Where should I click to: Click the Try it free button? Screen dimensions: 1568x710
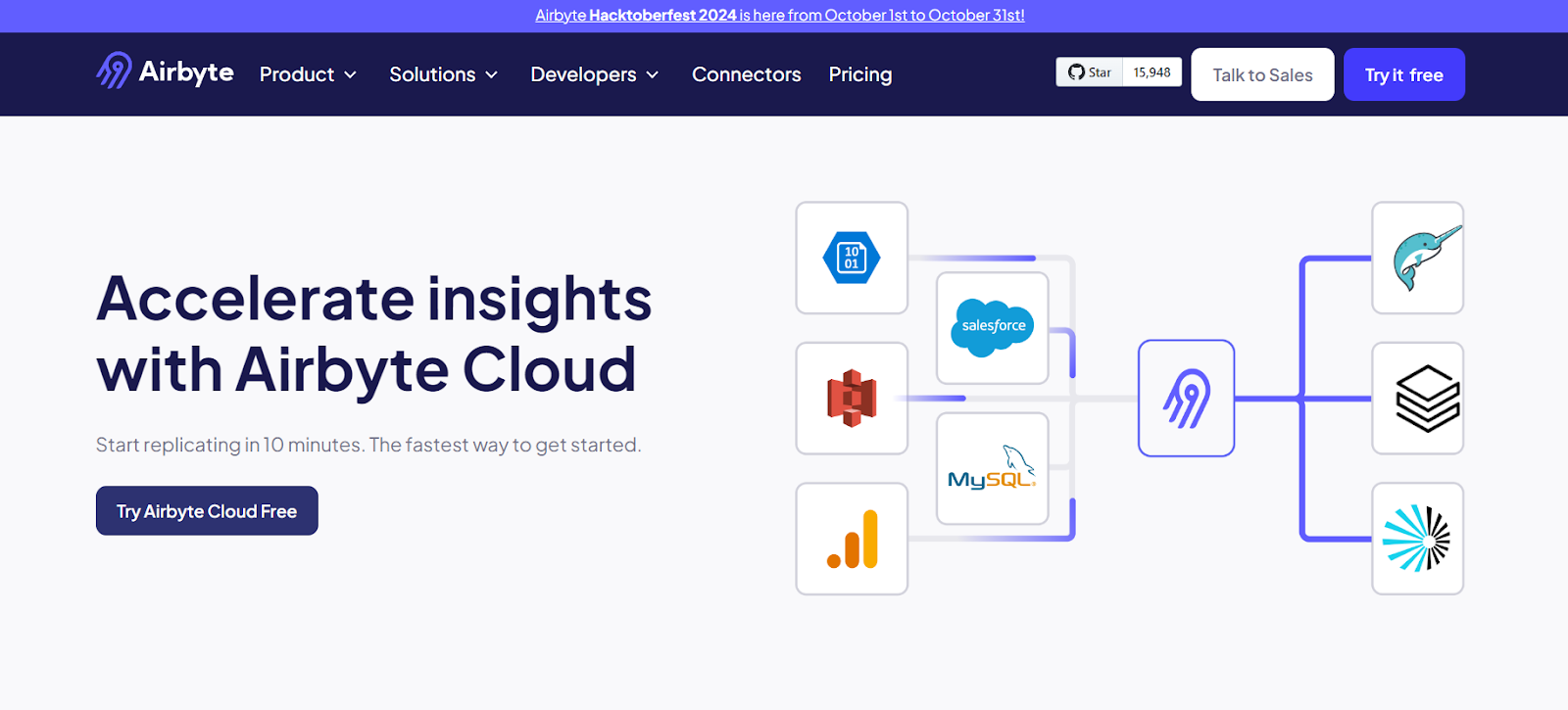pos(1404,74)
